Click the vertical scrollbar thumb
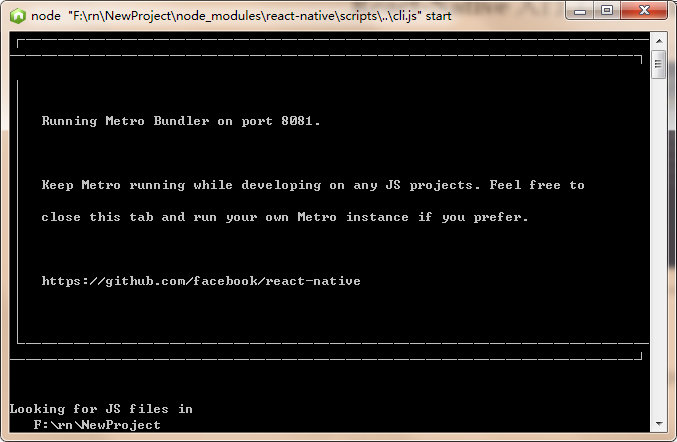 (x=659, y=64)
